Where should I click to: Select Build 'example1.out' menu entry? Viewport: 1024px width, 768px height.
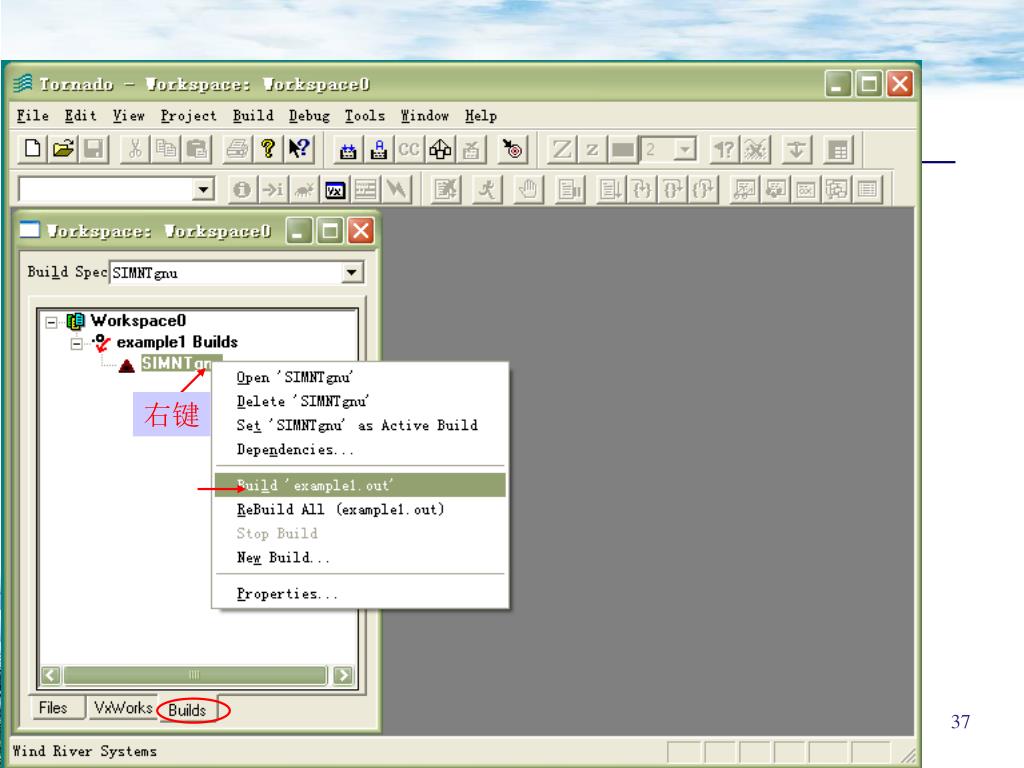tap(360, 485)
